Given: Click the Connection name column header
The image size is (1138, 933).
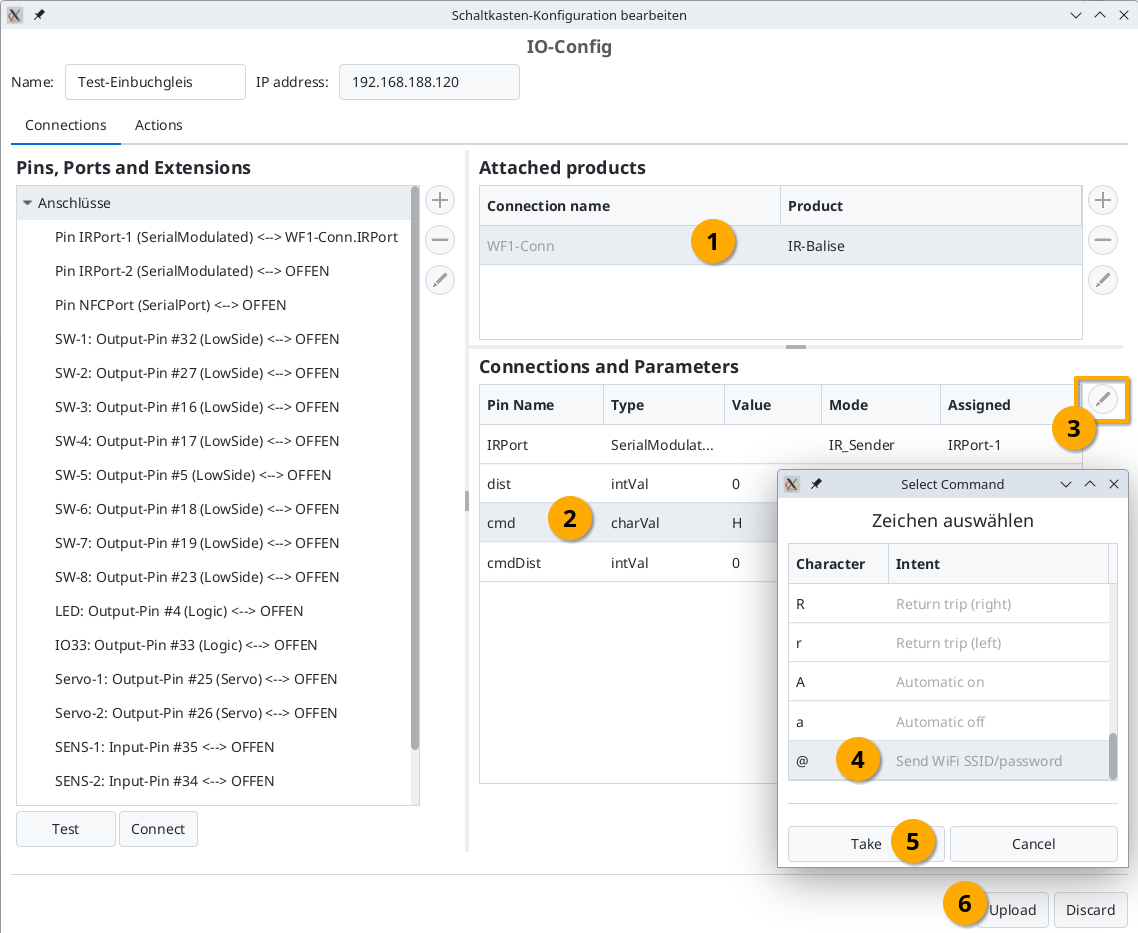Looking at the screenshot, I should [x=629, y=206].
